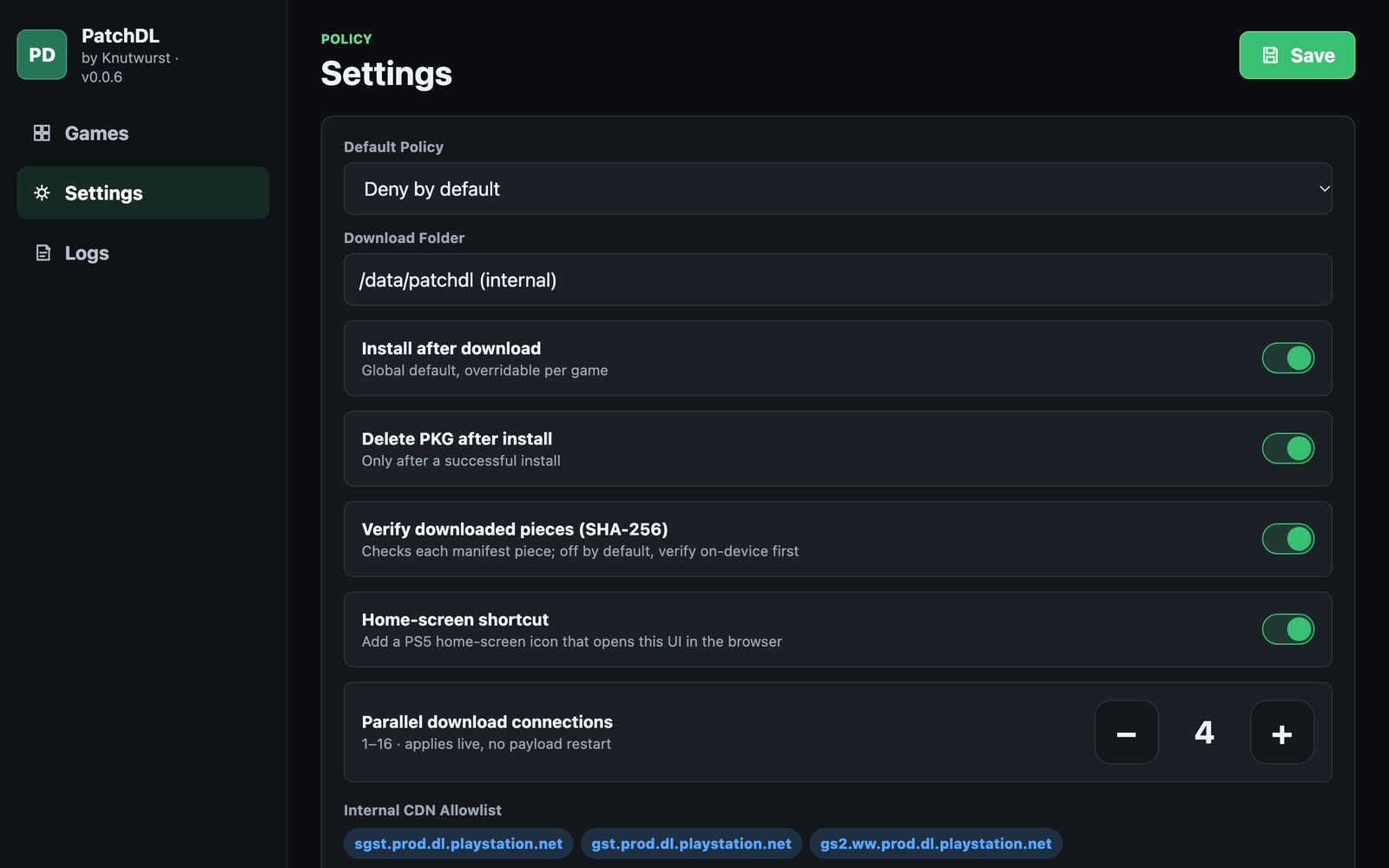Toggle Home-screen shortcut switch

tap(1287, 629)
